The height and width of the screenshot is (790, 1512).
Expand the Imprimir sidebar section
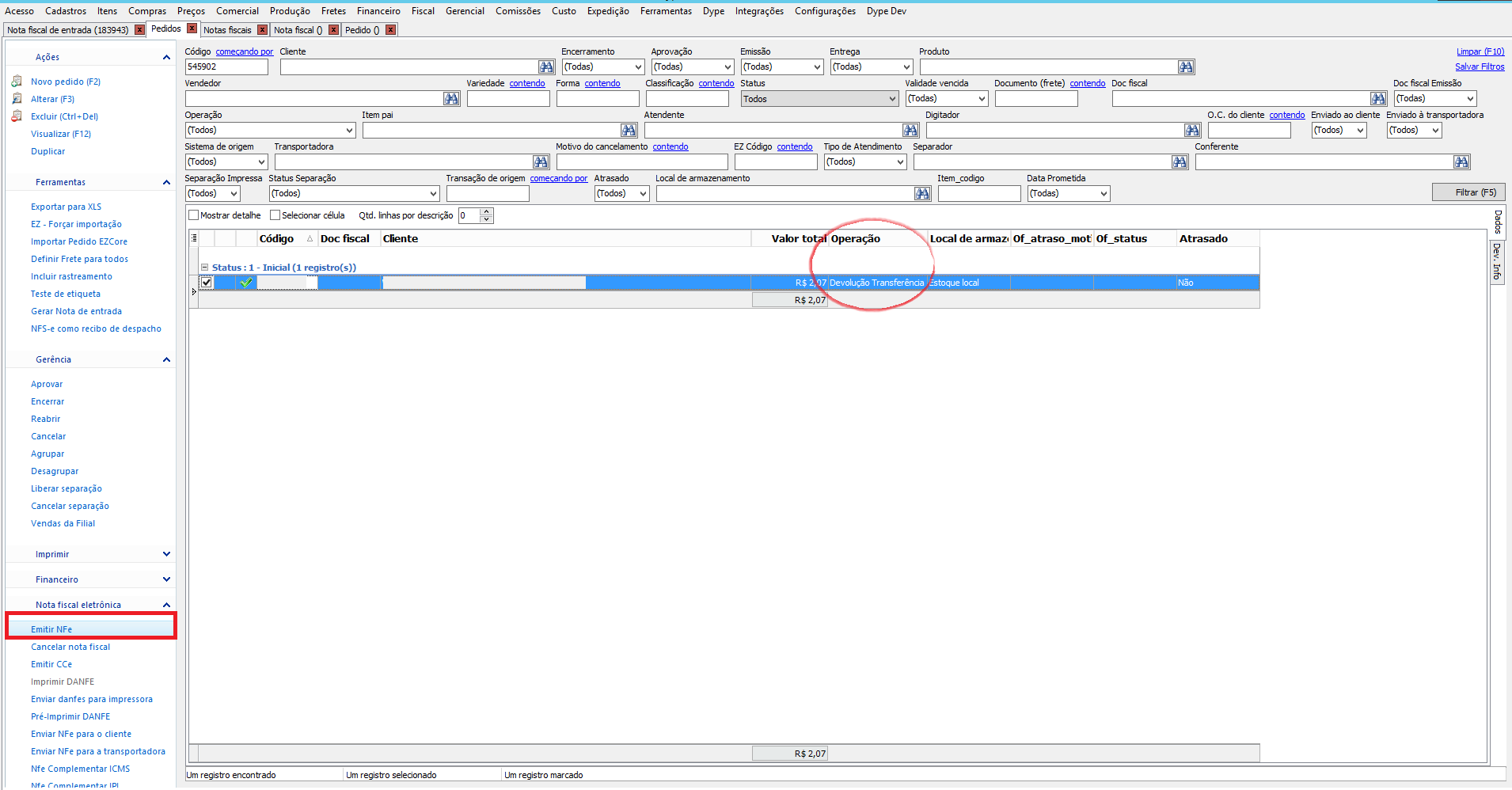click(166, 554)
